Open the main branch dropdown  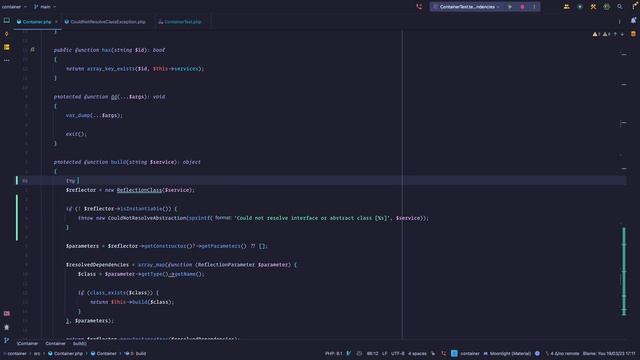[45, 7]
